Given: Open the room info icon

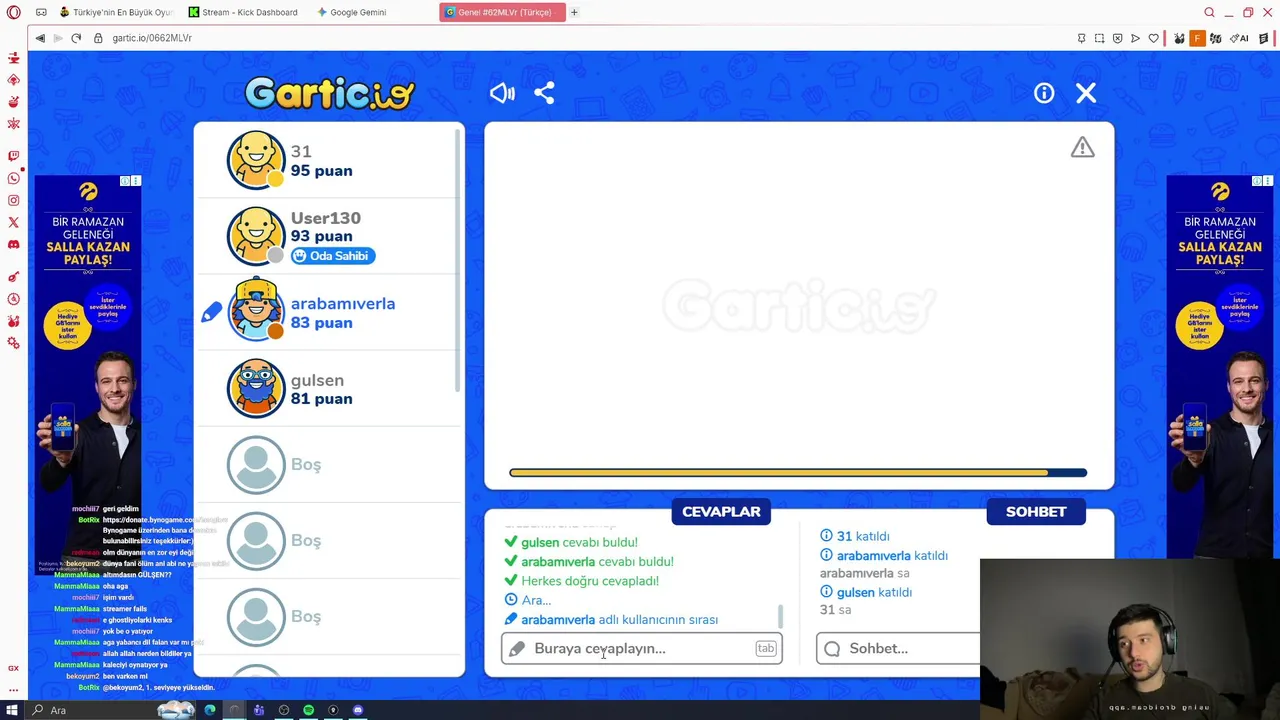Looking at the screenshot, I should pos(1044,93).
